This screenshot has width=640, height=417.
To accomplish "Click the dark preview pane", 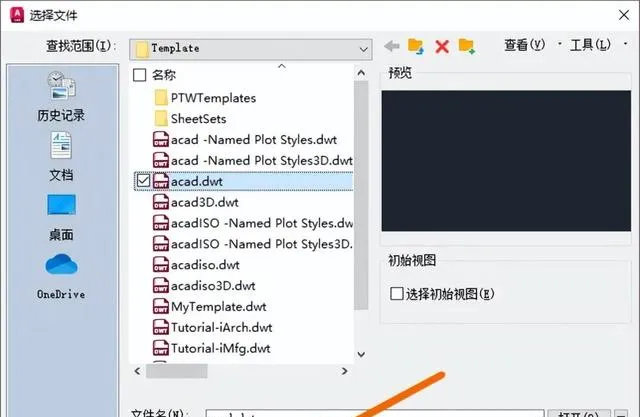I will (x=506, y=161).
